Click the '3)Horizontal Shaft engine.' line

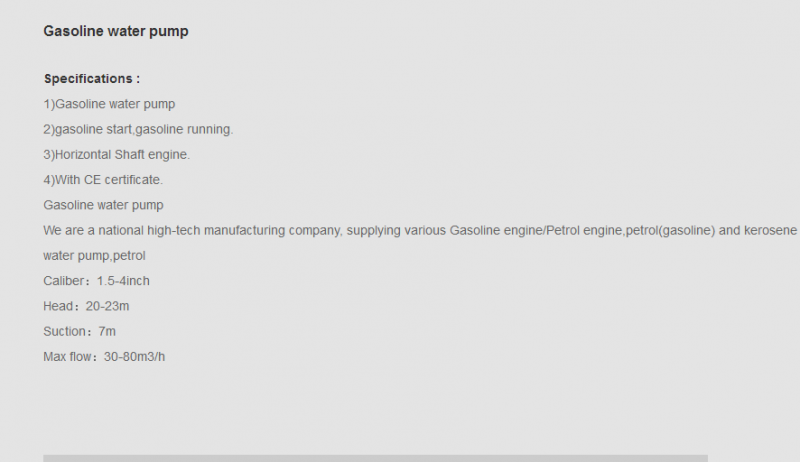tap(117, 155)
